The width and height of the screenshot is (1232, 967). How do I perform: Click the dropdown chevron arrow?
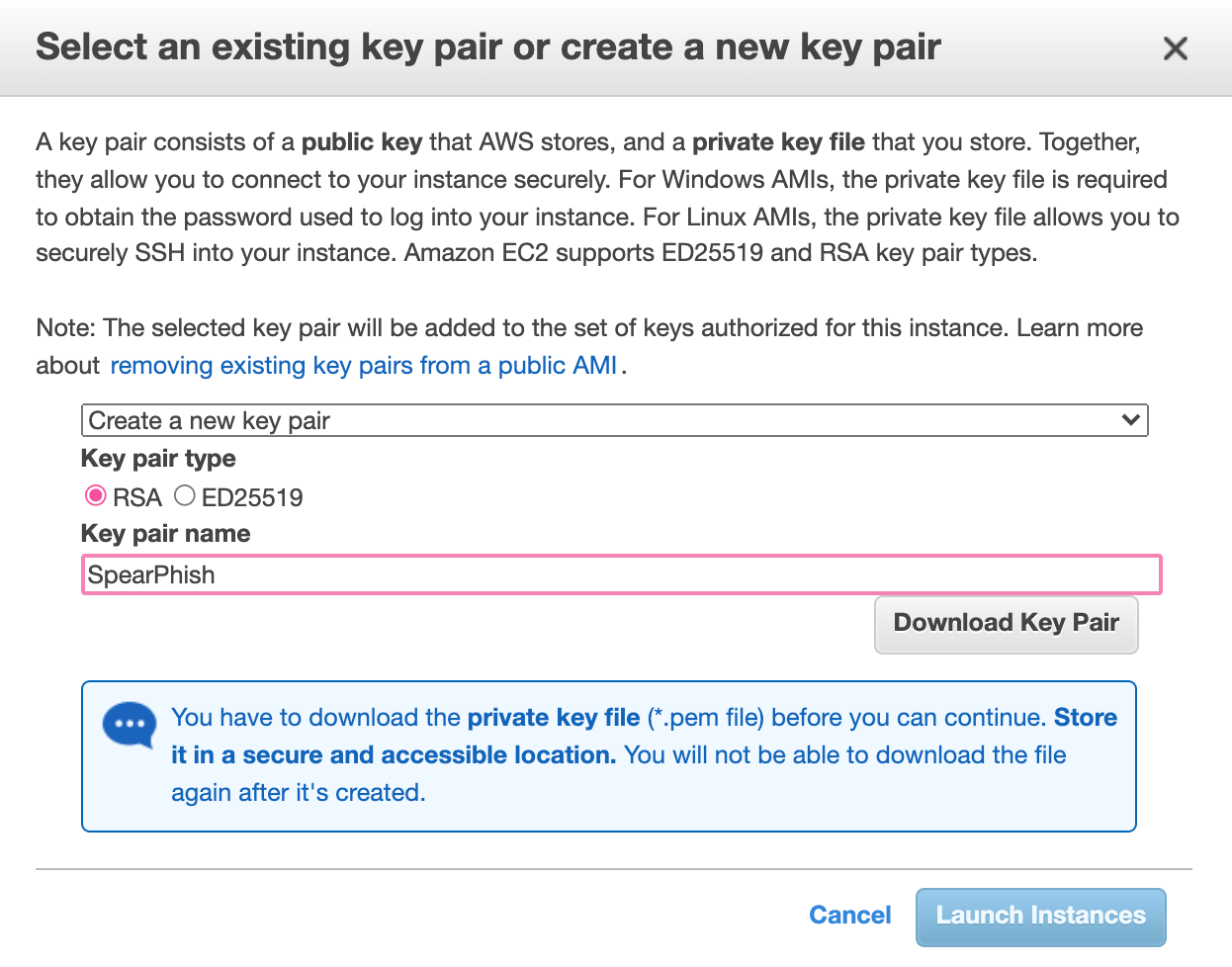(1131, 420)
